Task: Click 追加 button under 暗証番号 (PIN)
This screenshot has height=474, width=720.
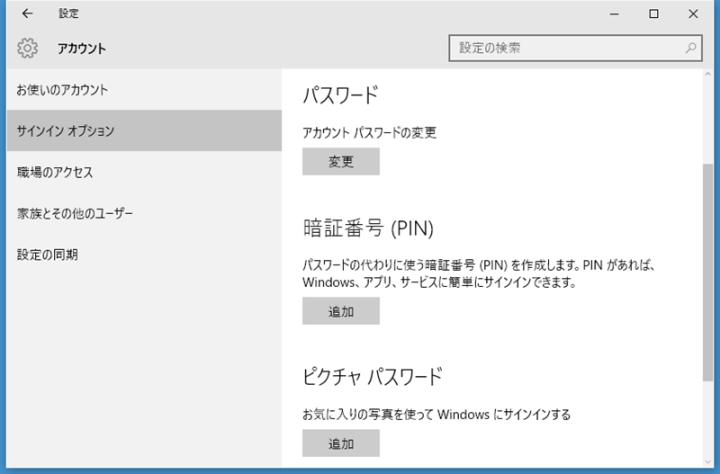Action: (x=341, y=311)
